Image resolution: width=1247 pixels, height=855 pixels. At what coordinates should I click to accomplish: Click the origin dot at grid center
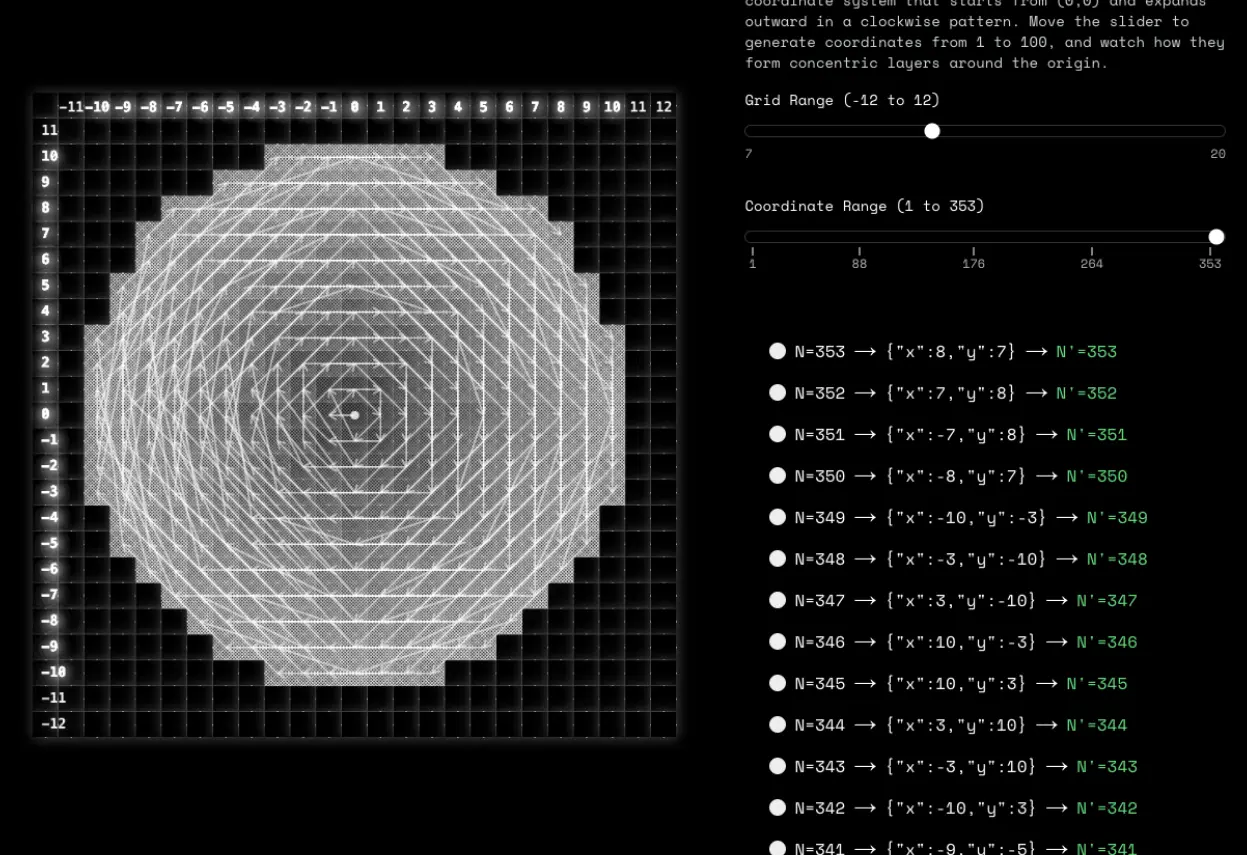tap(354, 415)
